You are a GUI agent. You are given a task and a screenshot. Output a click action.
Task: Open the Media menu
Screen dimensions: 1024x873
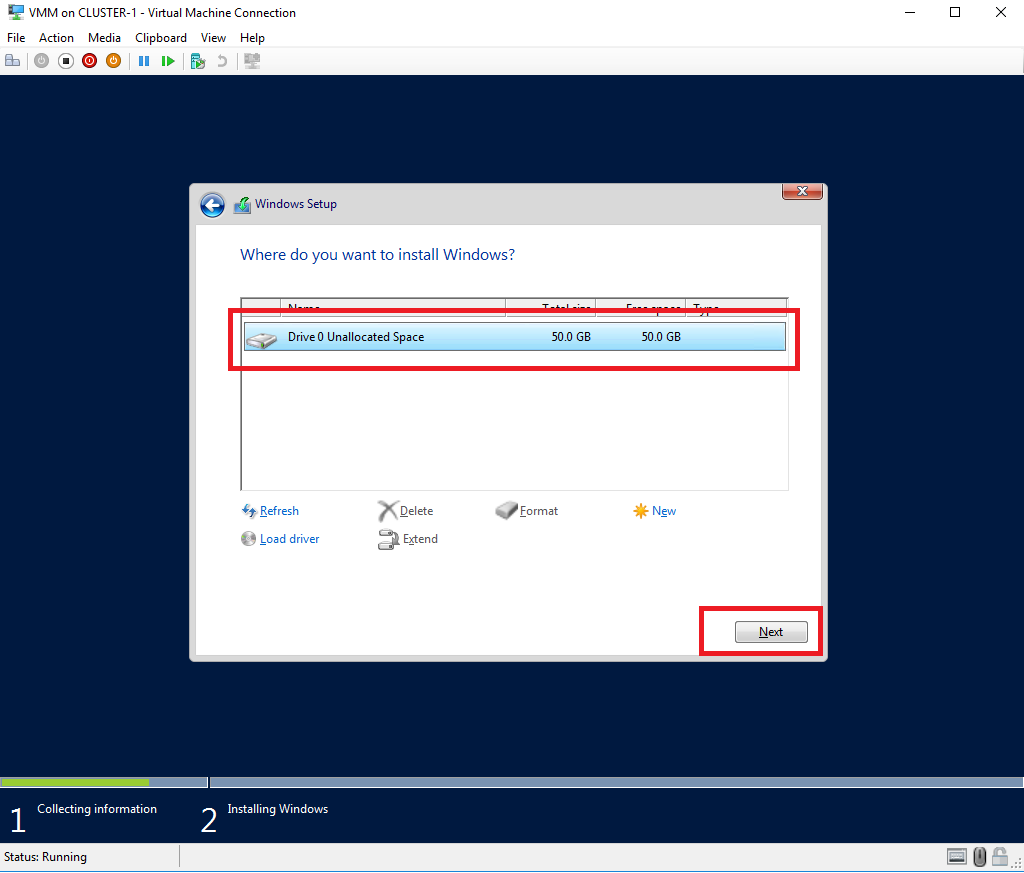point(104,38)
